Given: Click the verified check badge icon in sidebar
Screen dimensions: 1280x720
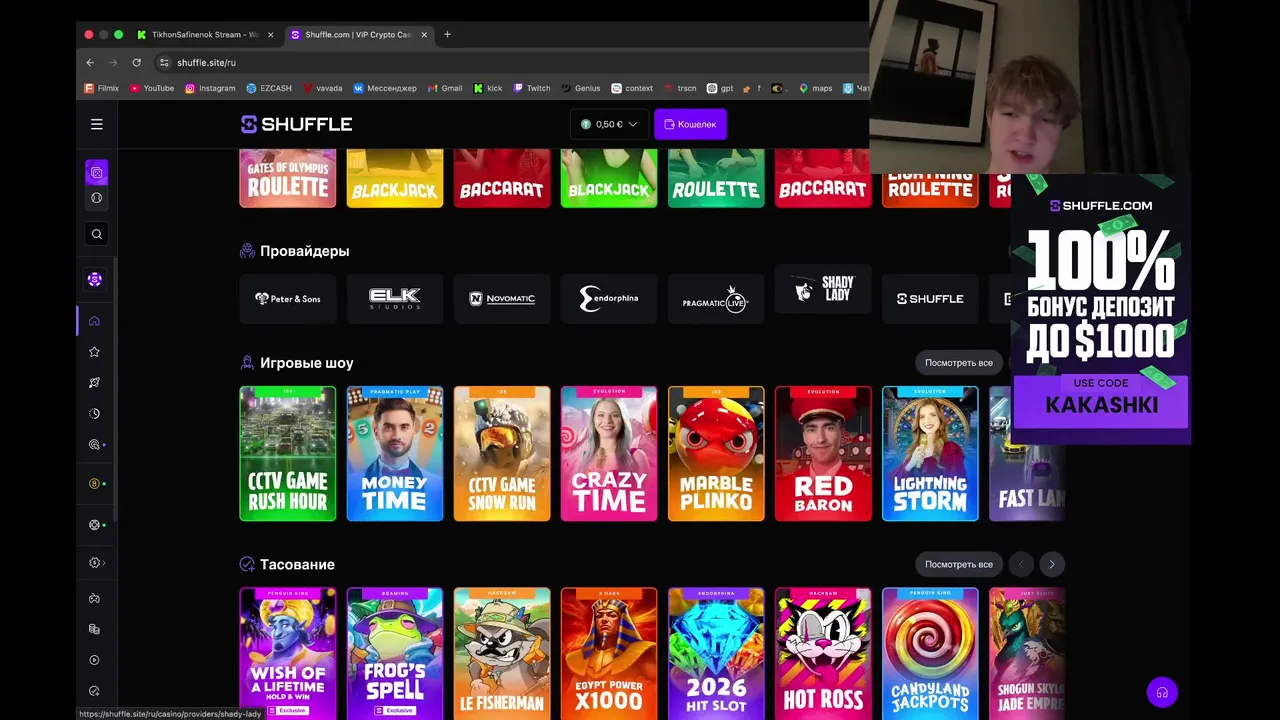Looking at the screenshot, I should point(94,691).
